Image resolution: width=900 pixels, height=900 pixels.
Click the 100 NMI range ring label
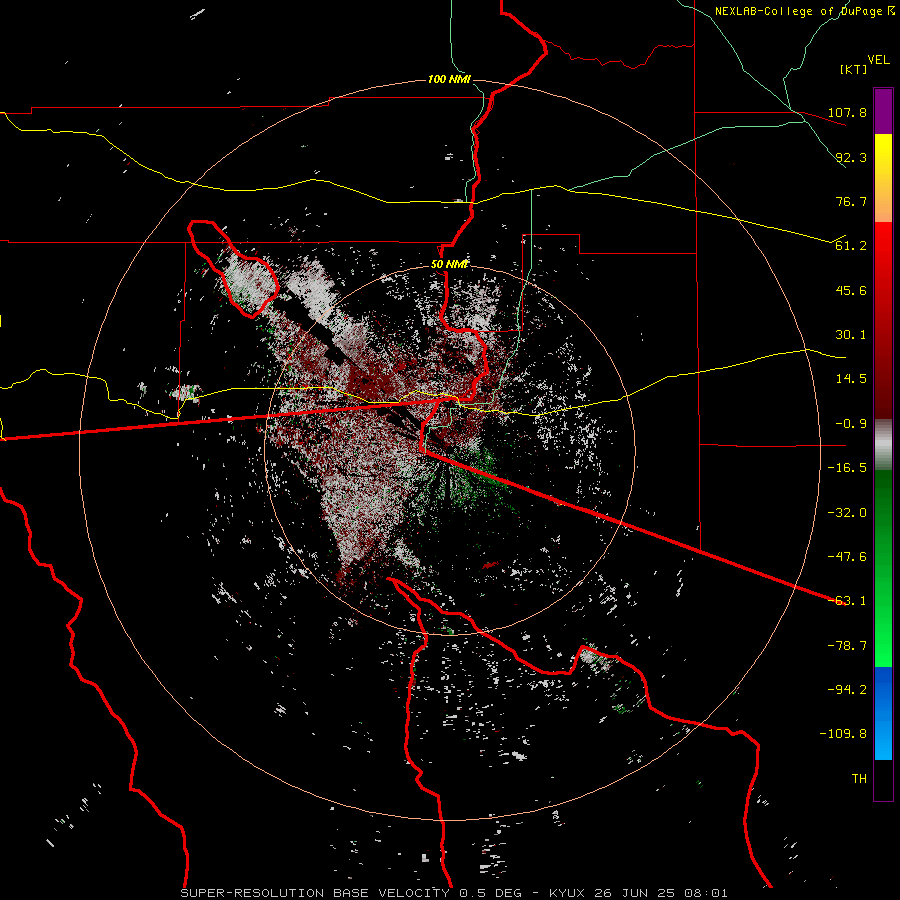(x=449, y=79)
